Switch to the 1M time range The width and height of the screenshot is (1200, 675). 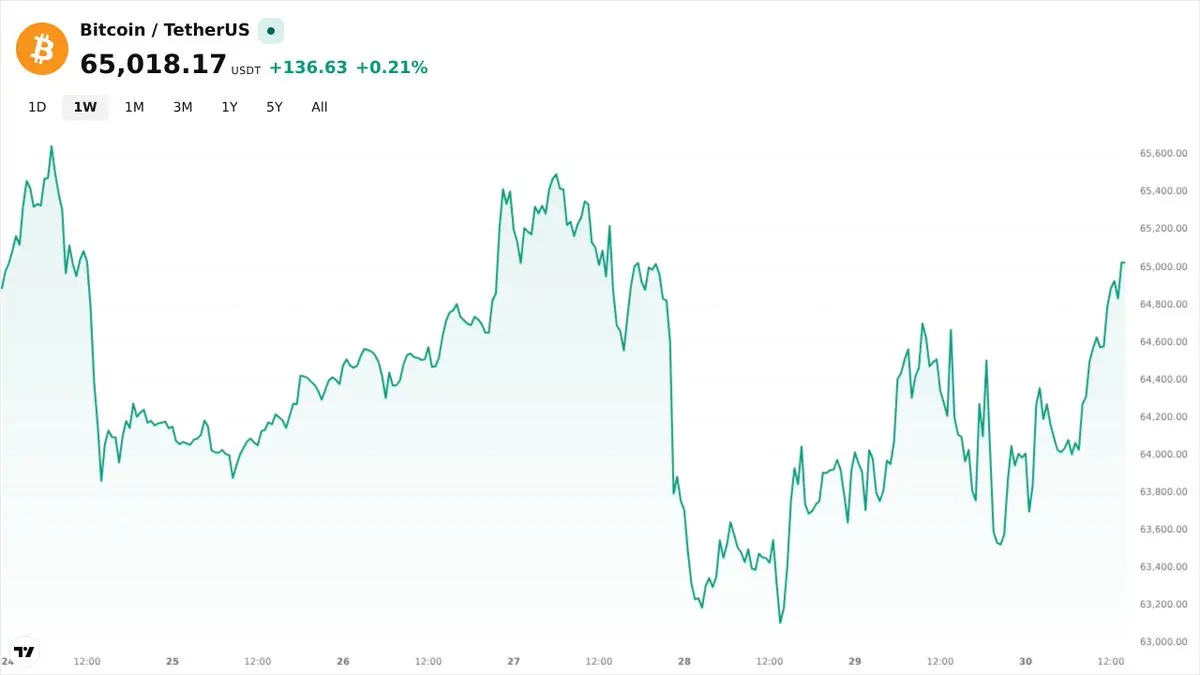[x=134, y=107]
